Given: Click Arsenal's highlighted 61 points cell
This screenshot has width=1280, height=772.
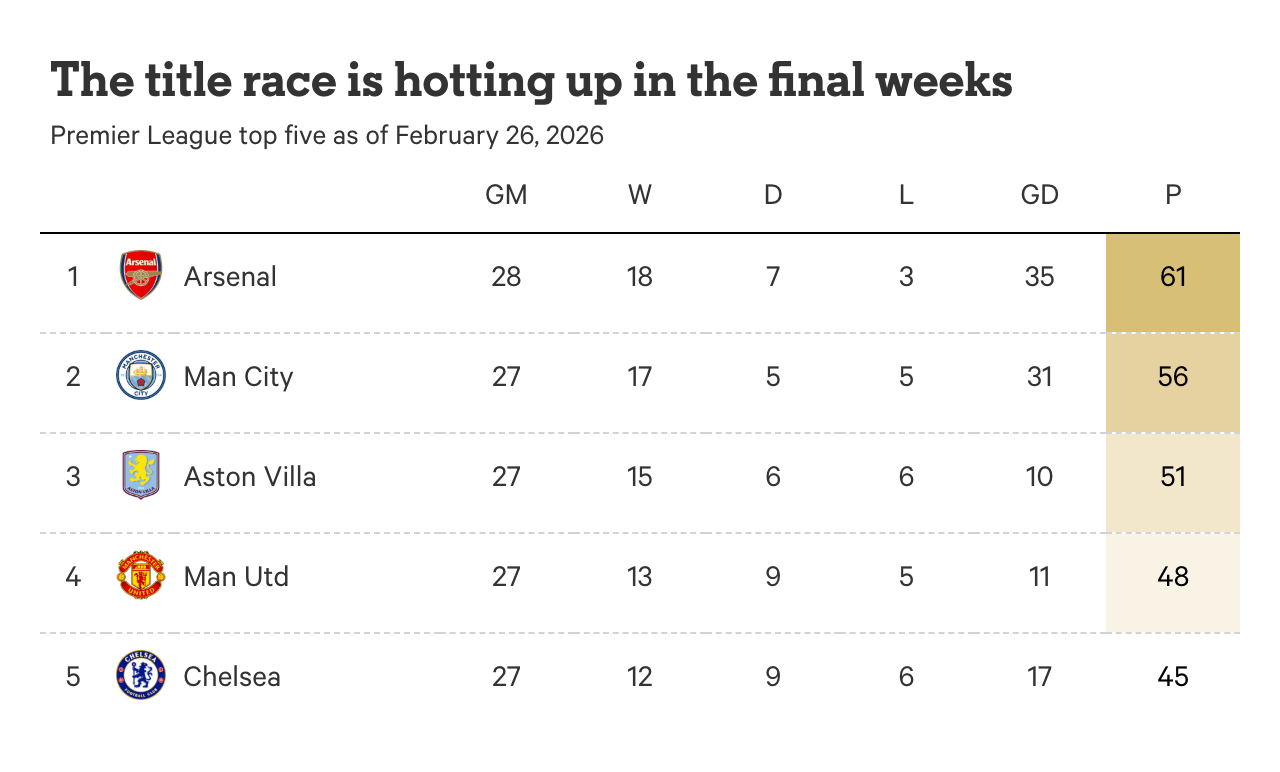Looking at the screenshot, I should click(1173, 282).
